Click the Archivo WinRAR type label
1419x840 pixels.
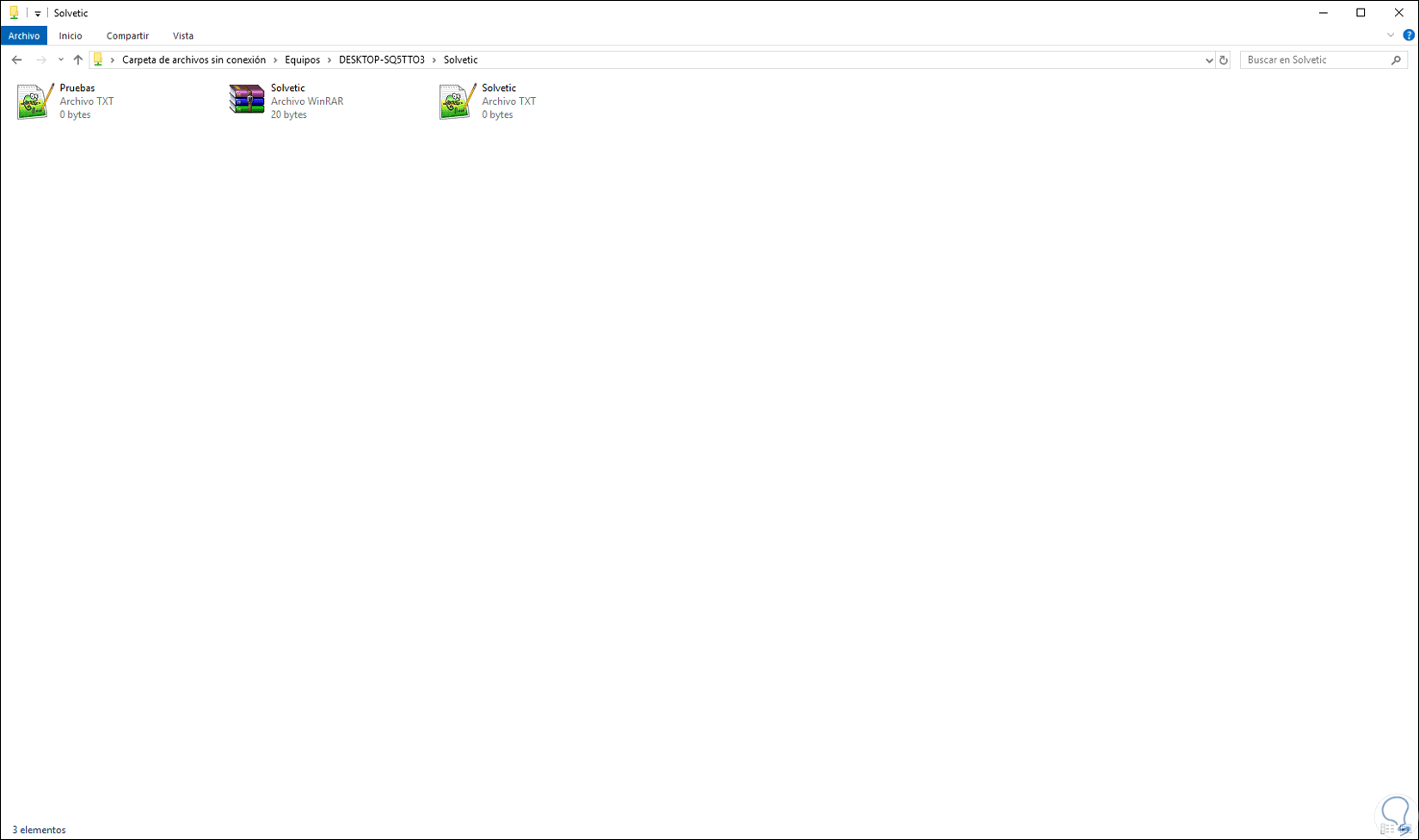pos(307,101)
